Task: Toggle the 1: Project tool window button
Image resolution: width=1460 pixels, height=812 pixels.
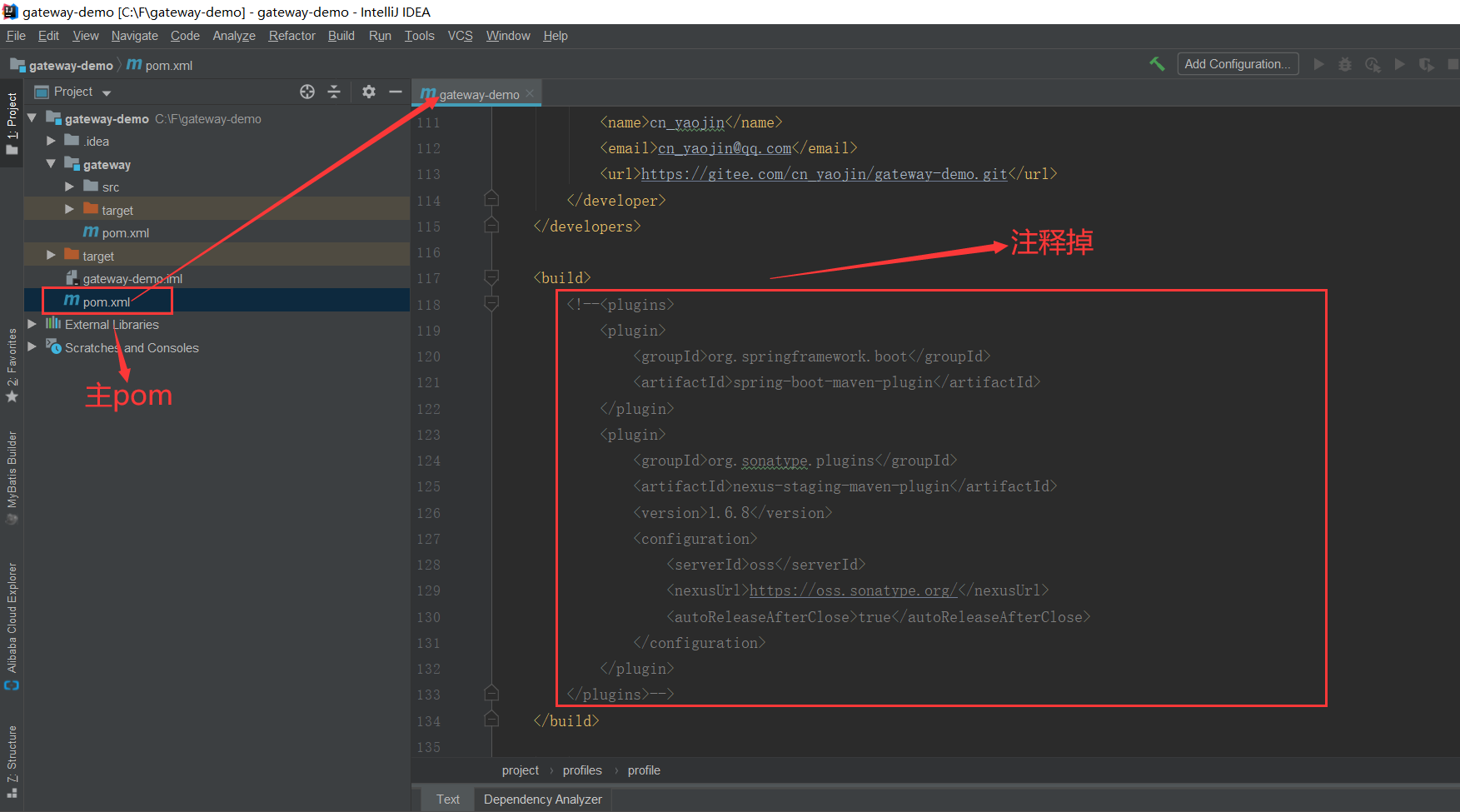Action: coord(12,123)
